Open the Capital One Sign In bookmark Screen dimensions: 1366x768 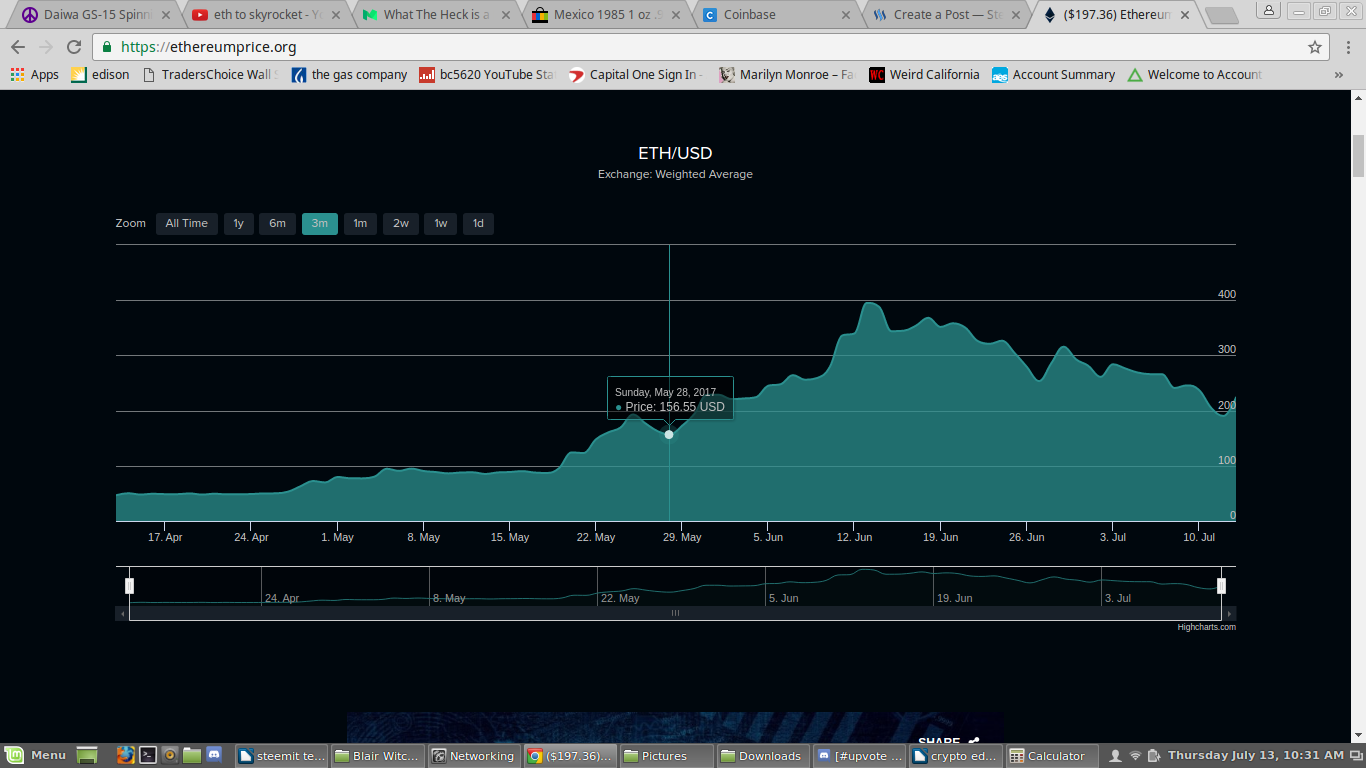click(636, 75)
